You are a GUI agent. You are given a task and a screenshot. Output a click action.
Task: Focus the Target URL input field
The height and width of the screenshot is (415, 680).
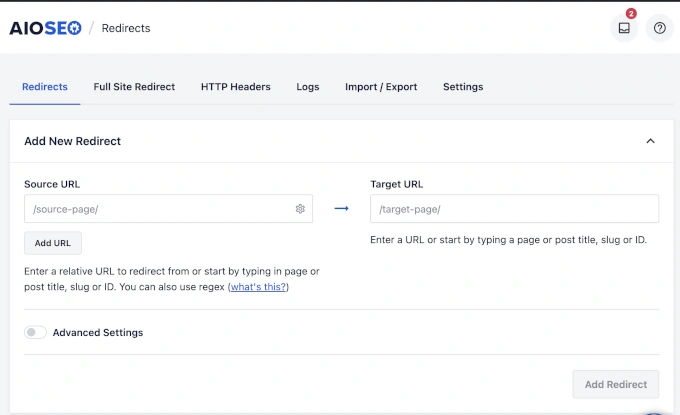coord(514,209)
